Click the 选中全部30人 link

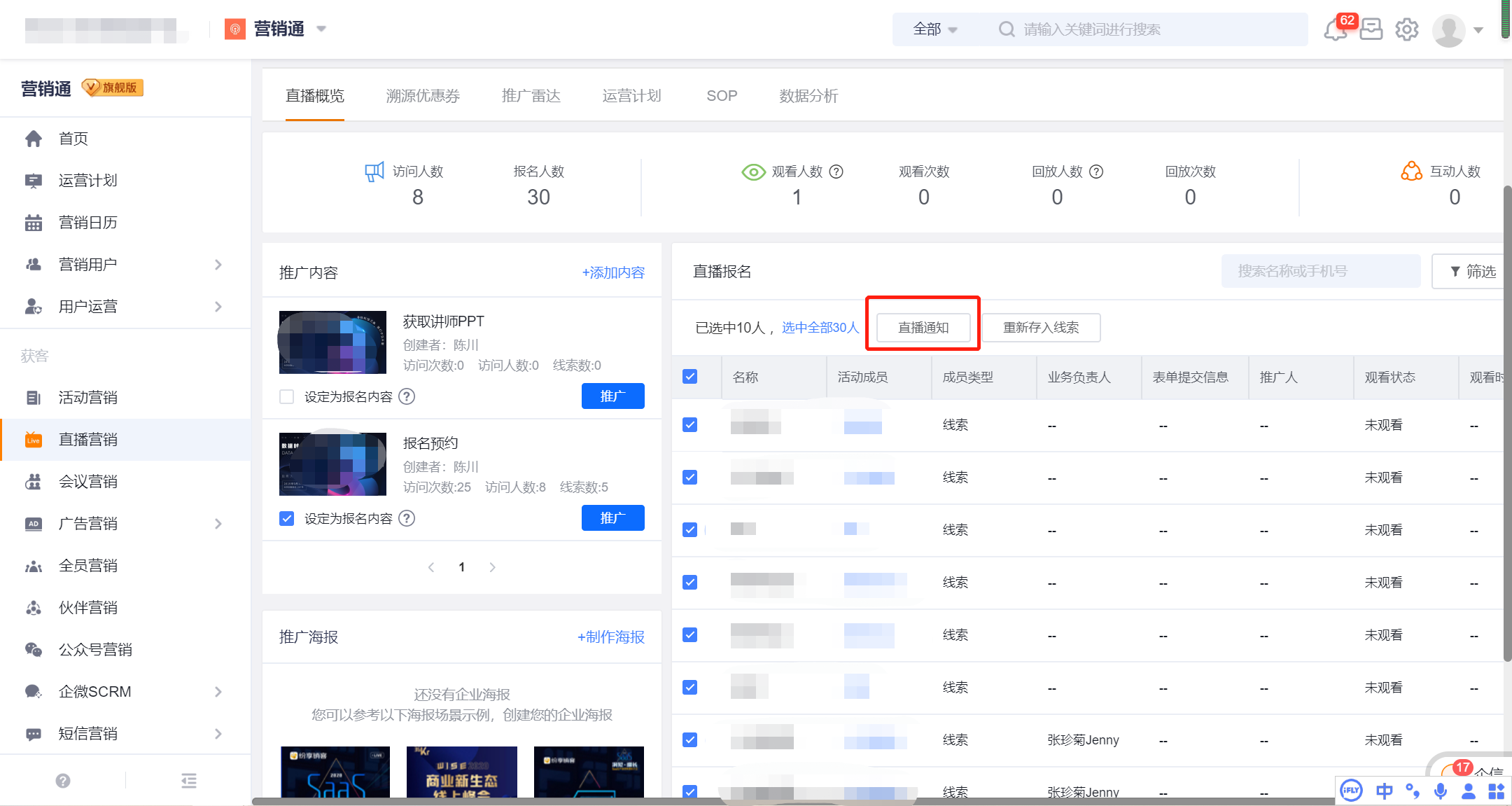pyautogui.click(x=820, y=328)
